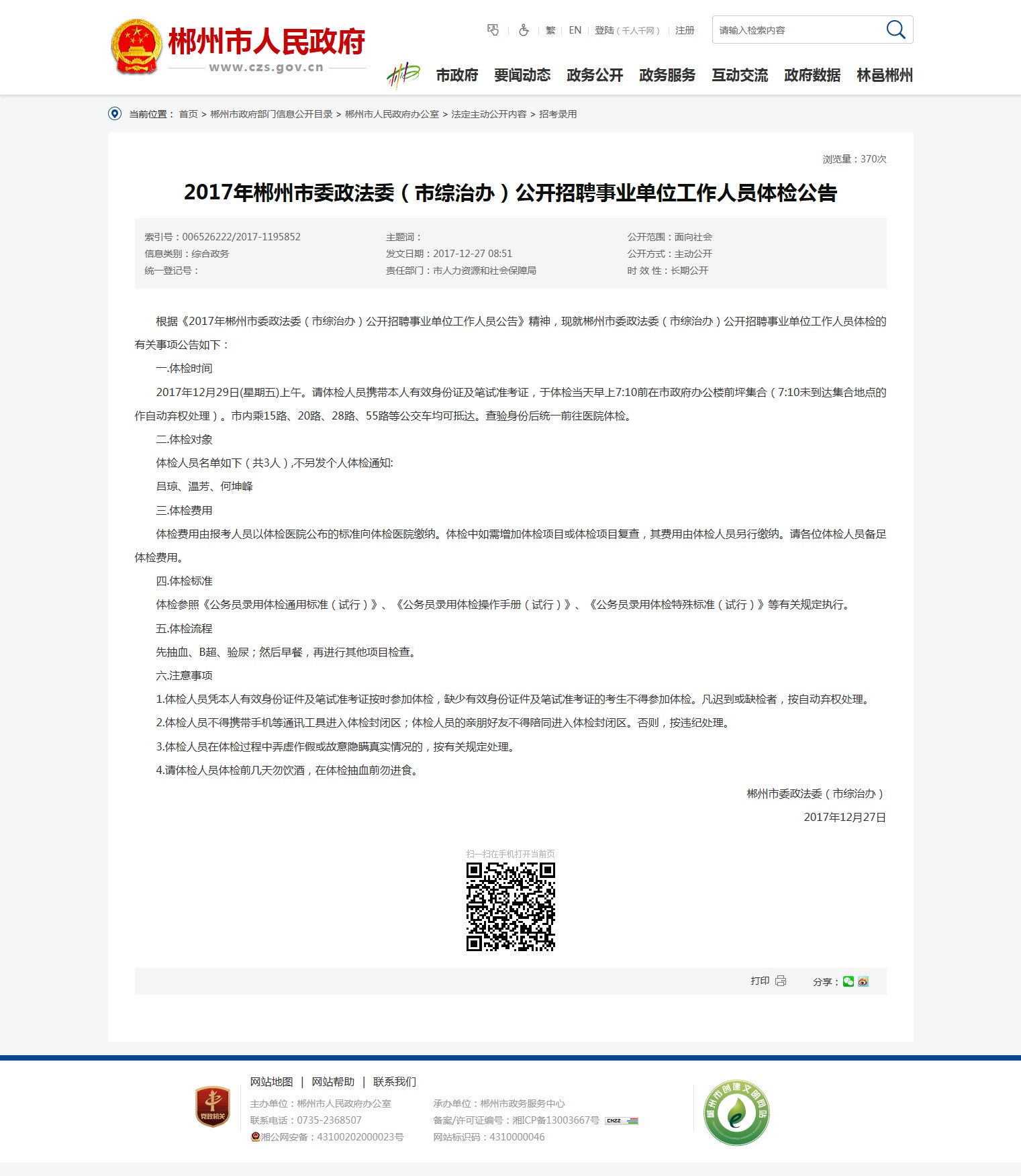Image resolution: width=1021 pixels, height=1176 pixels.
Task: Click the national emblem site logo
Action: 136,46
